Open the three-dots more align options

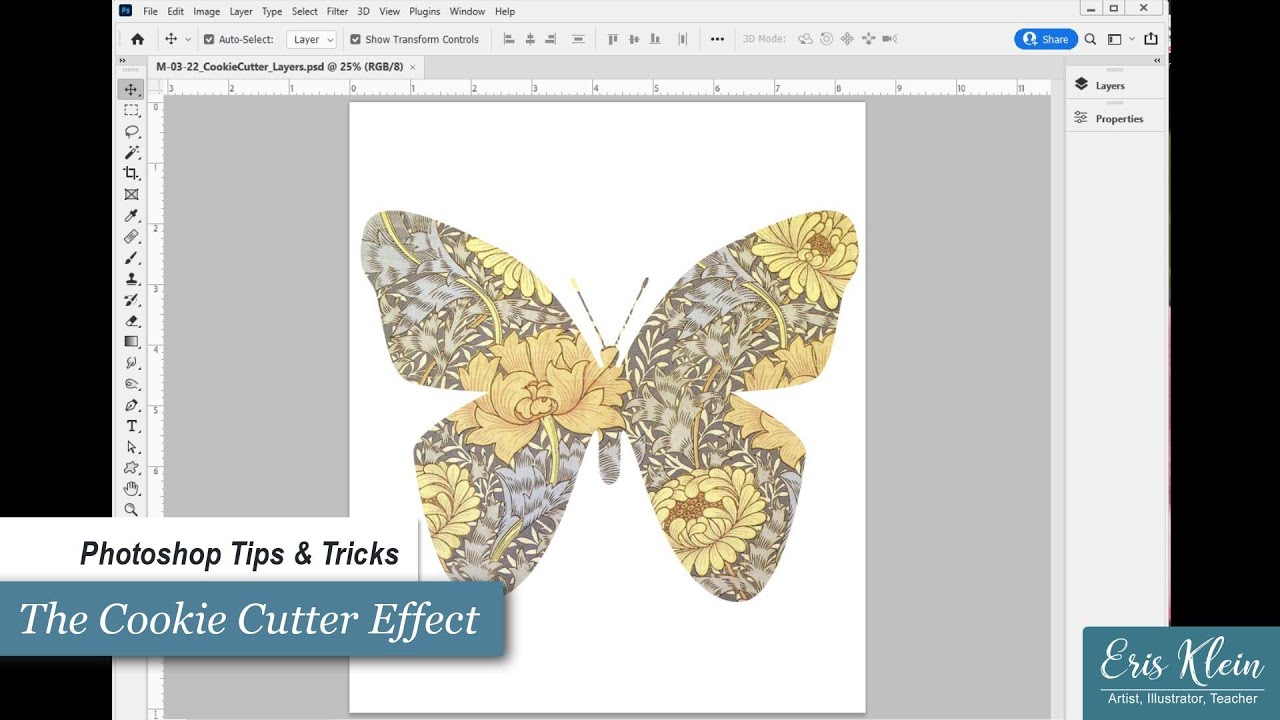[717, 39]
